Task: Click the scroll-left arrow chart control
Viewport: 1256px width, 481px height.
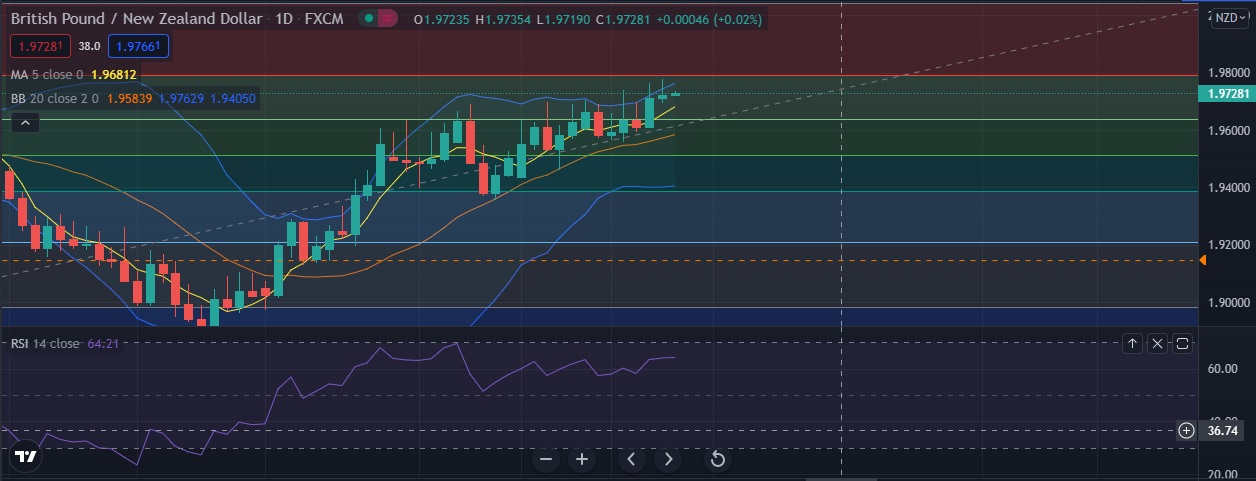Action: tap(631, 460)
